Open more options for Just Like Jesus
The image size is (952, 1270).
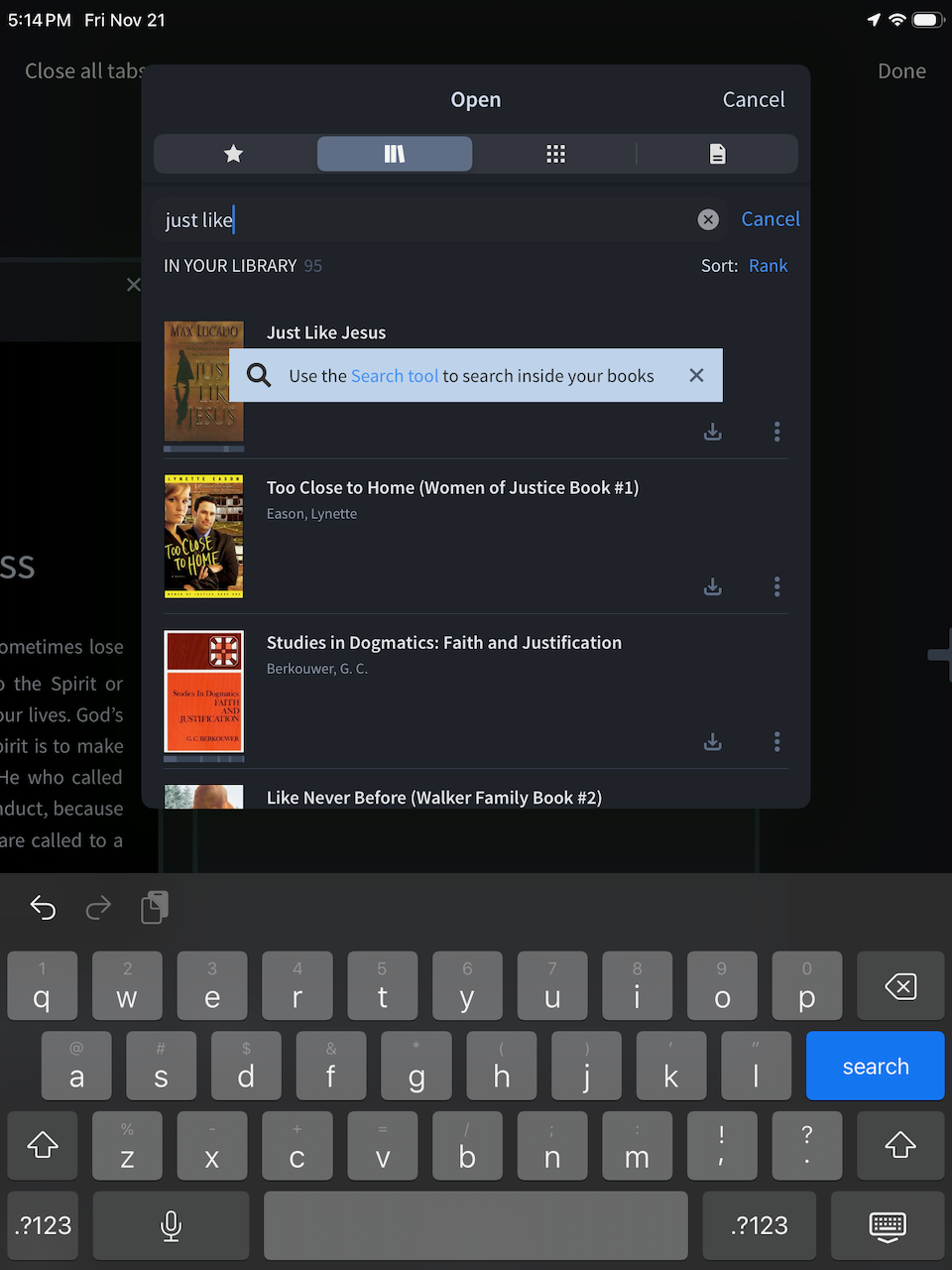776,432
